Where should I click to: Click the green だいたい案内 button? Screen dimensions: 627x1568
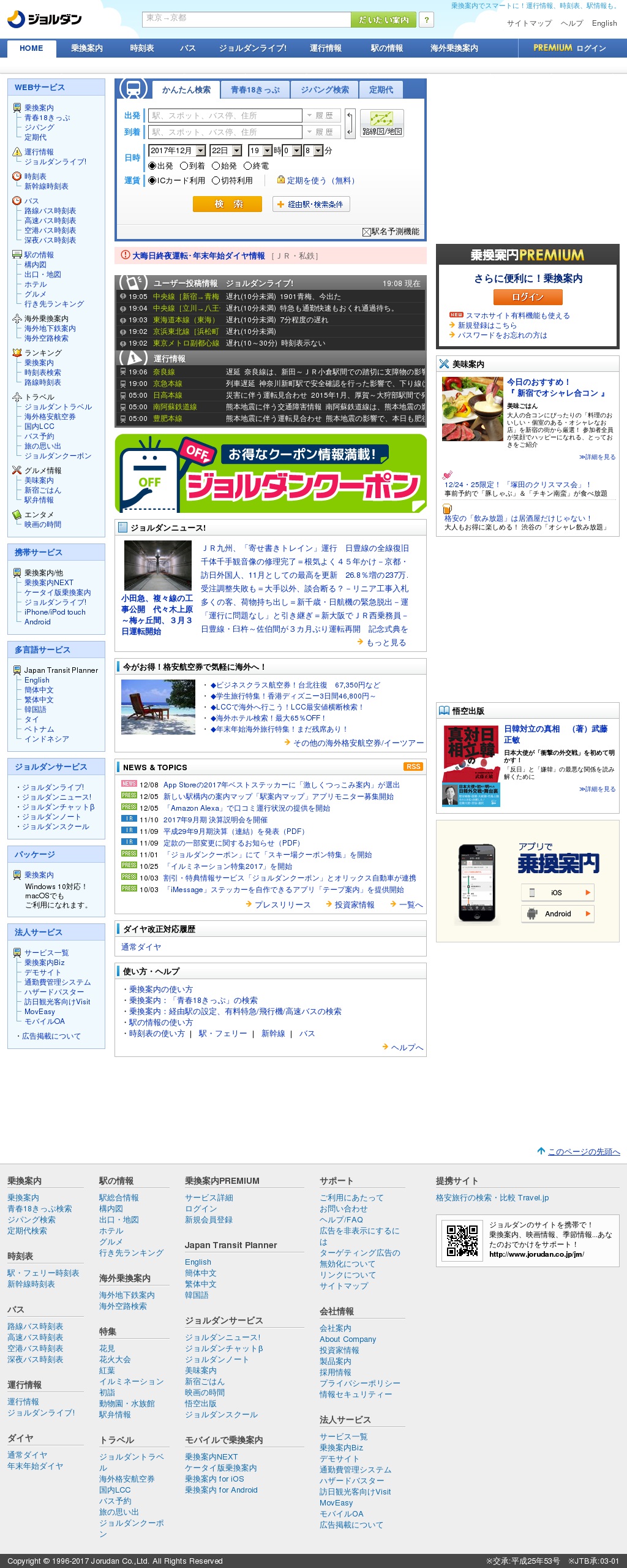[x=383, y=20]
